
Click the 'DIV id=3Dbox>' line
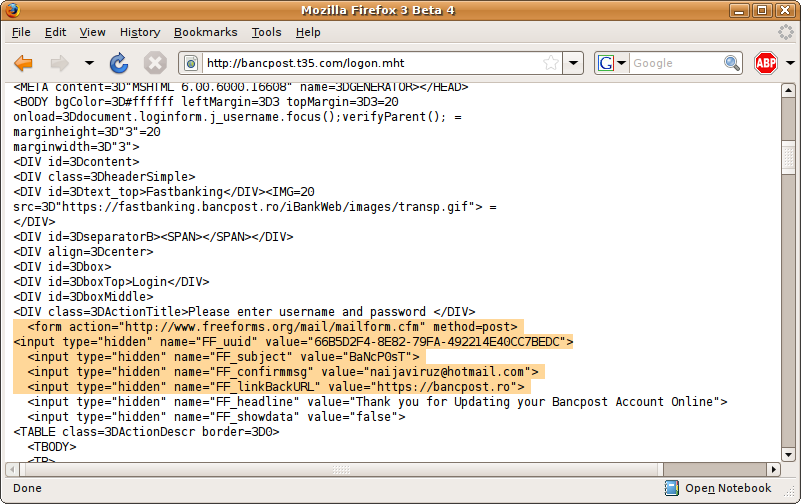(62, 267)
